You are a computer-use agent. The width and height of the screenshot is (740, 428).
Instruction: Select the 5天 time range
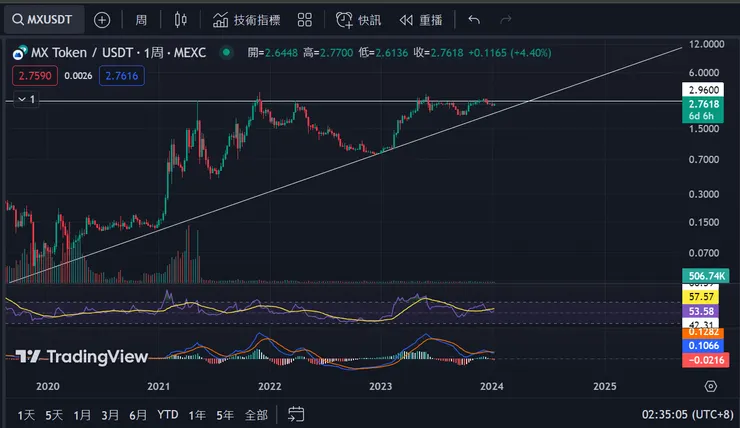pyautogui.click(x=54, y=415)
